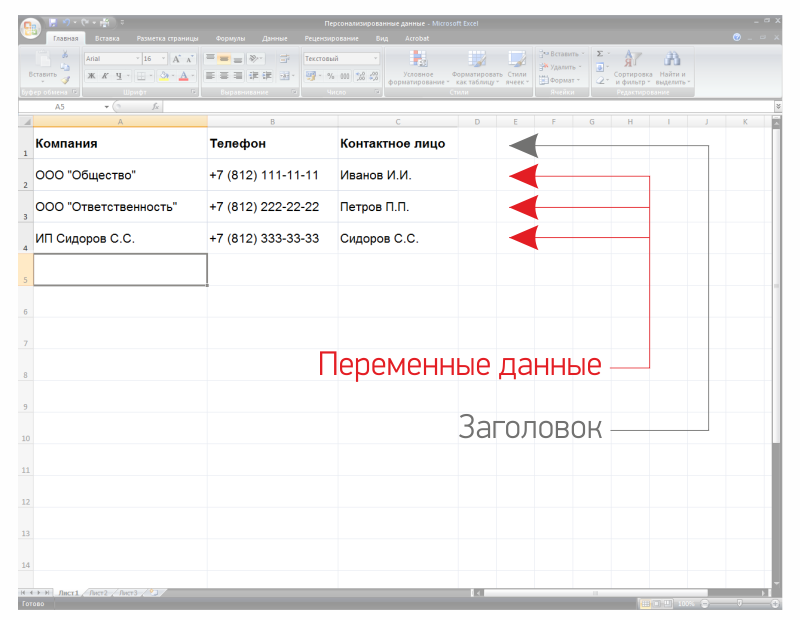Align cell text to the top
This screenshot has height=620, width=800.
click(210, 59)
